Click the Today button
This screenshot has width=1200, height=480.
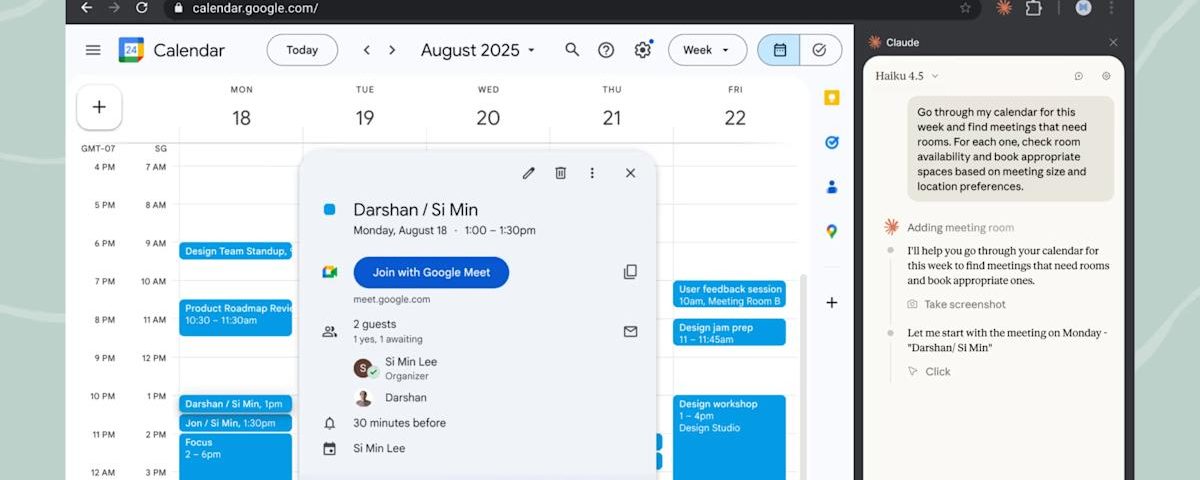point(302,50)
